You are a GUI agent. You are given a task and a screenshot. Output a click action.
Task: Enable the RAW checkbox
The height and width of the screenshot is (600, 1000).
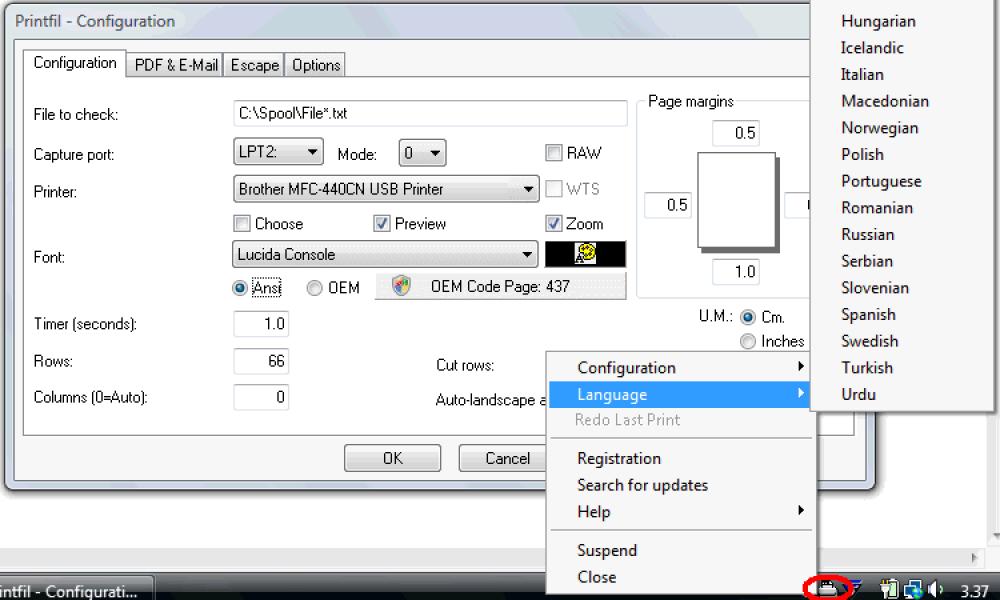pyautogui.click(x=552, y=153)
